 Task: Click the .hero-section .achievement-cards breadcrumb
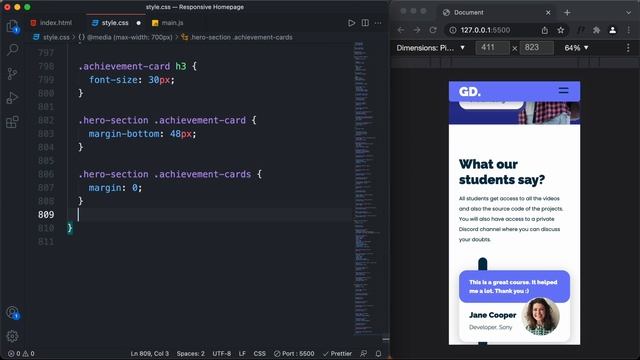click(237, 37)
